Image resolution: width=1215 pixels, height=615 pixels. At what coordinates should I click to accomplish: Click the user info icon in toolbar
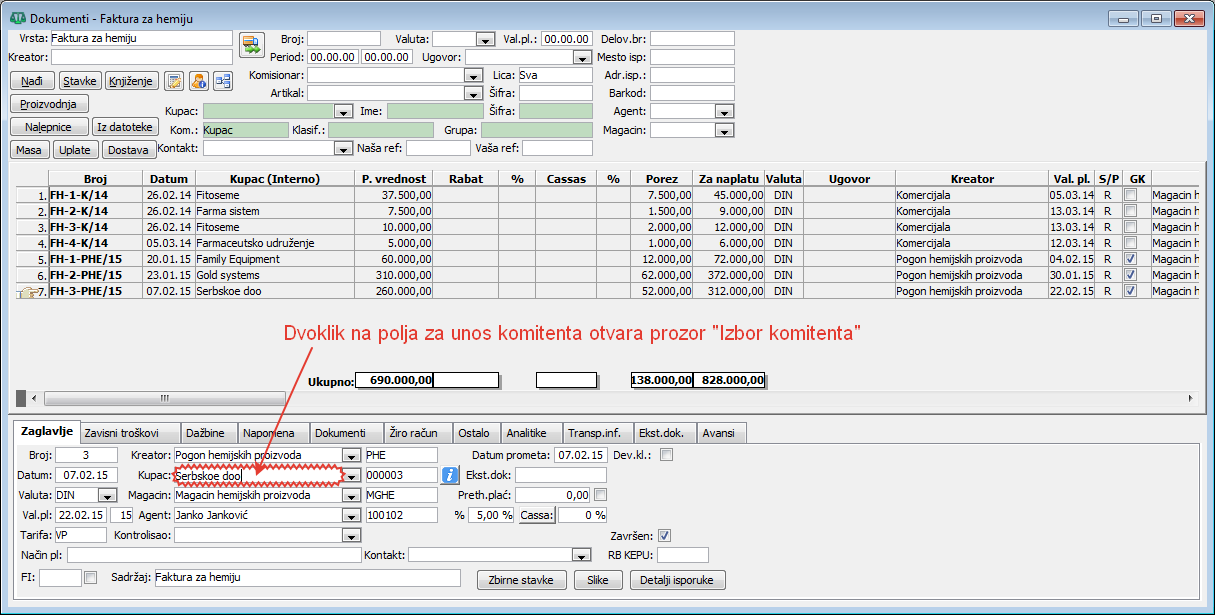tap(198, 81)
